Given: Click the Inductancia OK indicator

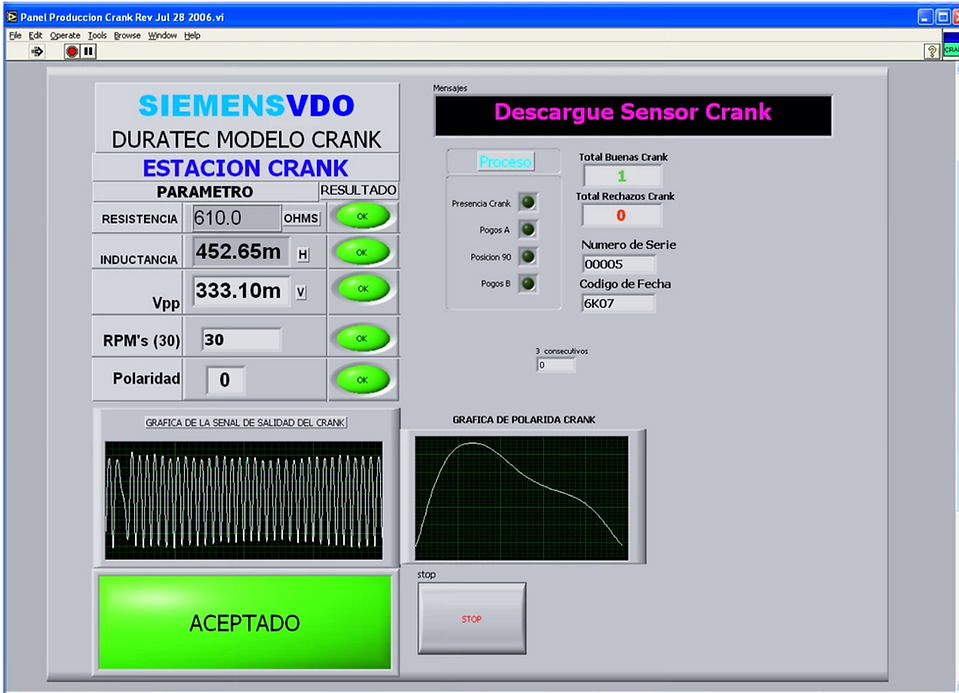Looking at the screenshot, I should point(363,252).
